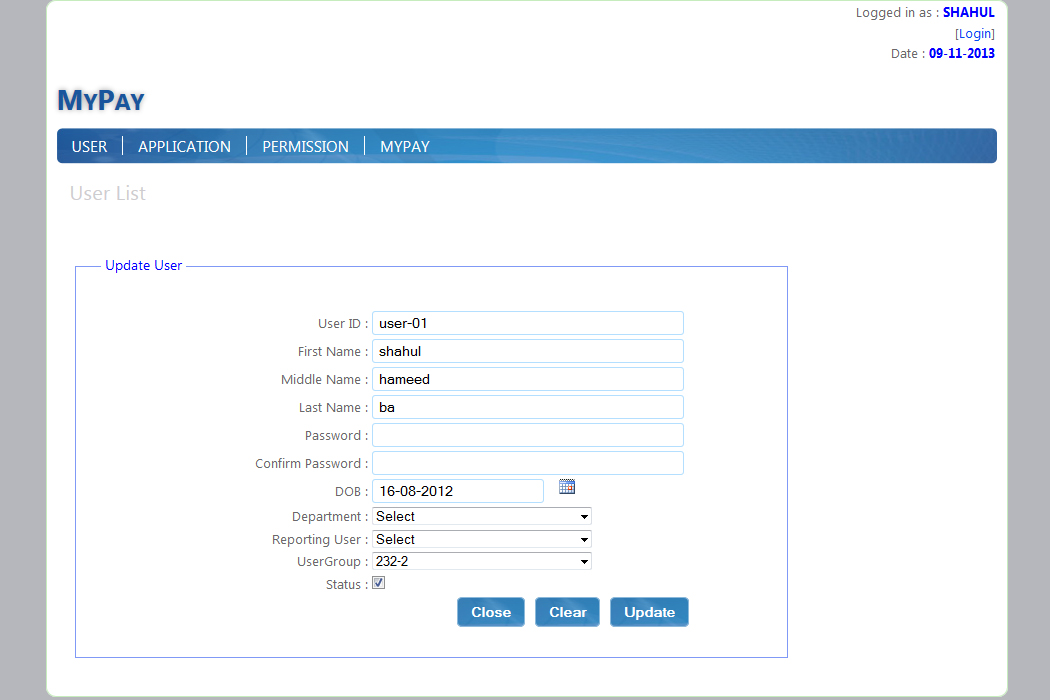
Task: Open the Department dropdown
Action: click(x=481, y=516)
